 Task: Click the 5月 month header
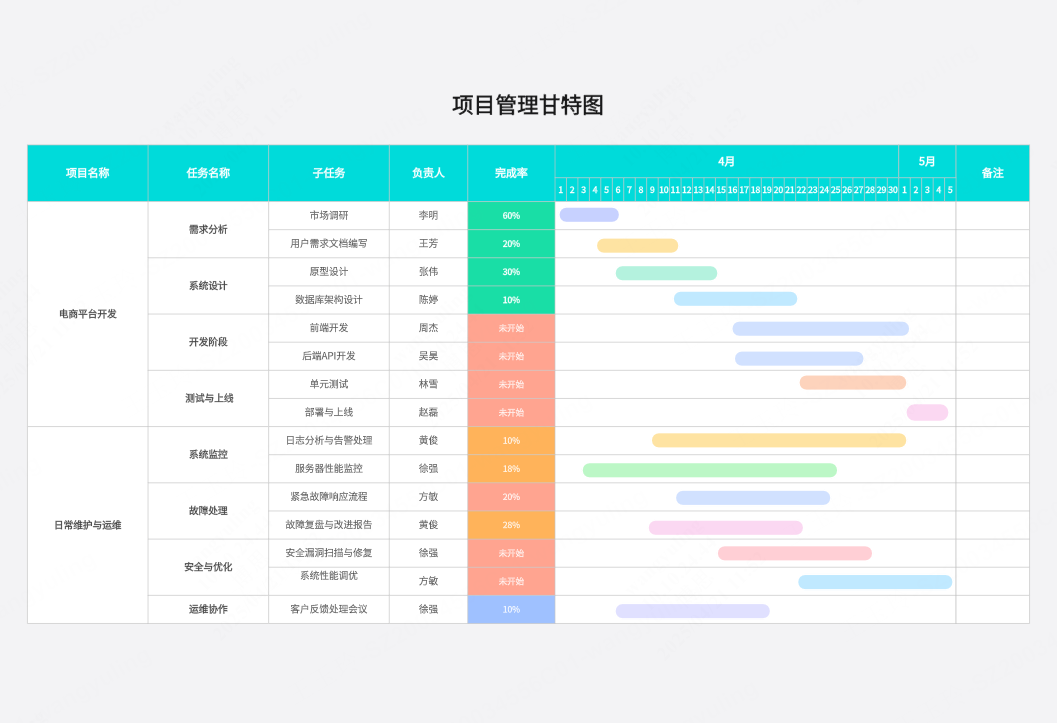(927, 162)
